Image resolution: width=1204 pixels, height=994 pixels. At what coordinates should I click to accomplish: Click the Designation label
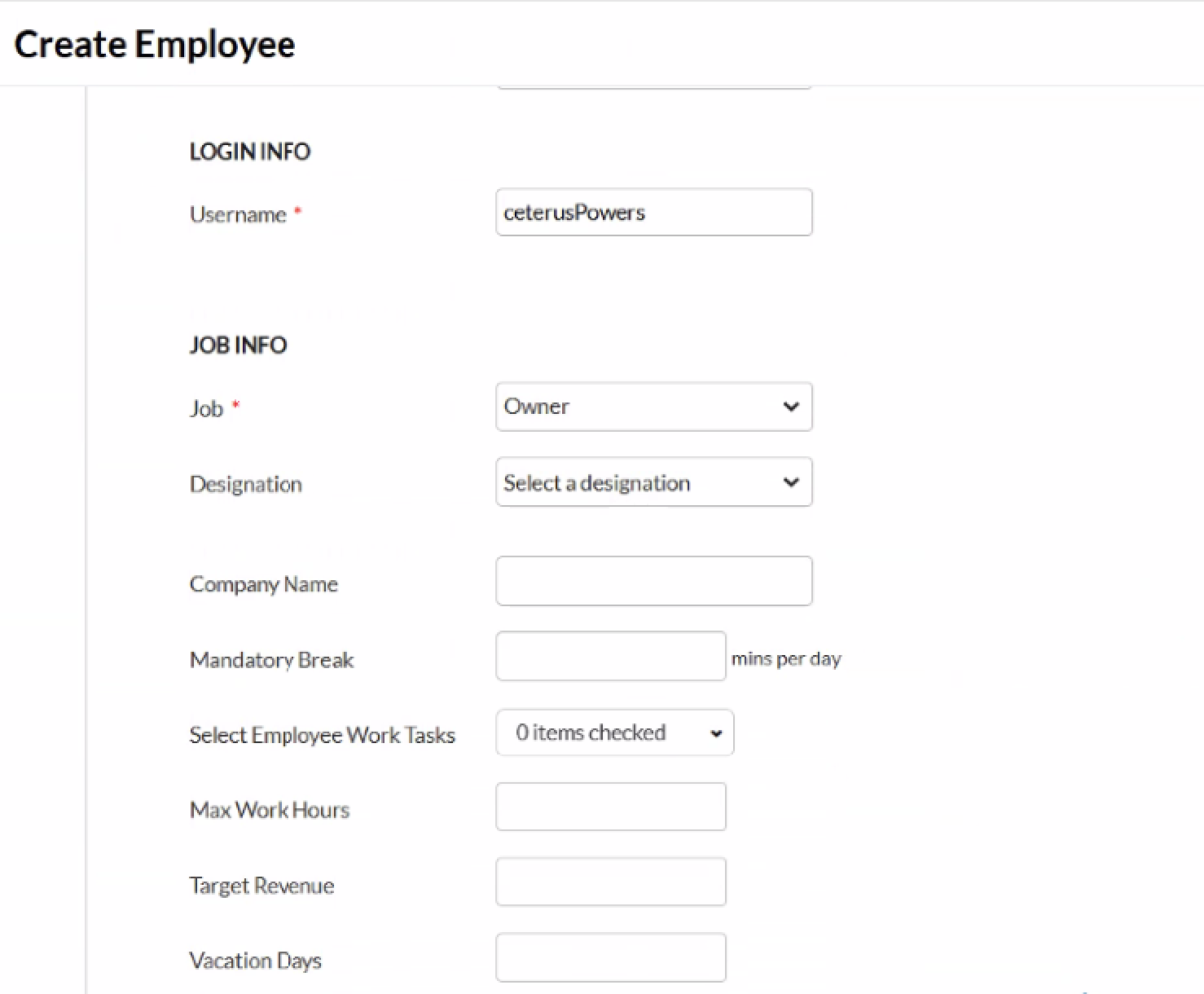tap(246, 484)
